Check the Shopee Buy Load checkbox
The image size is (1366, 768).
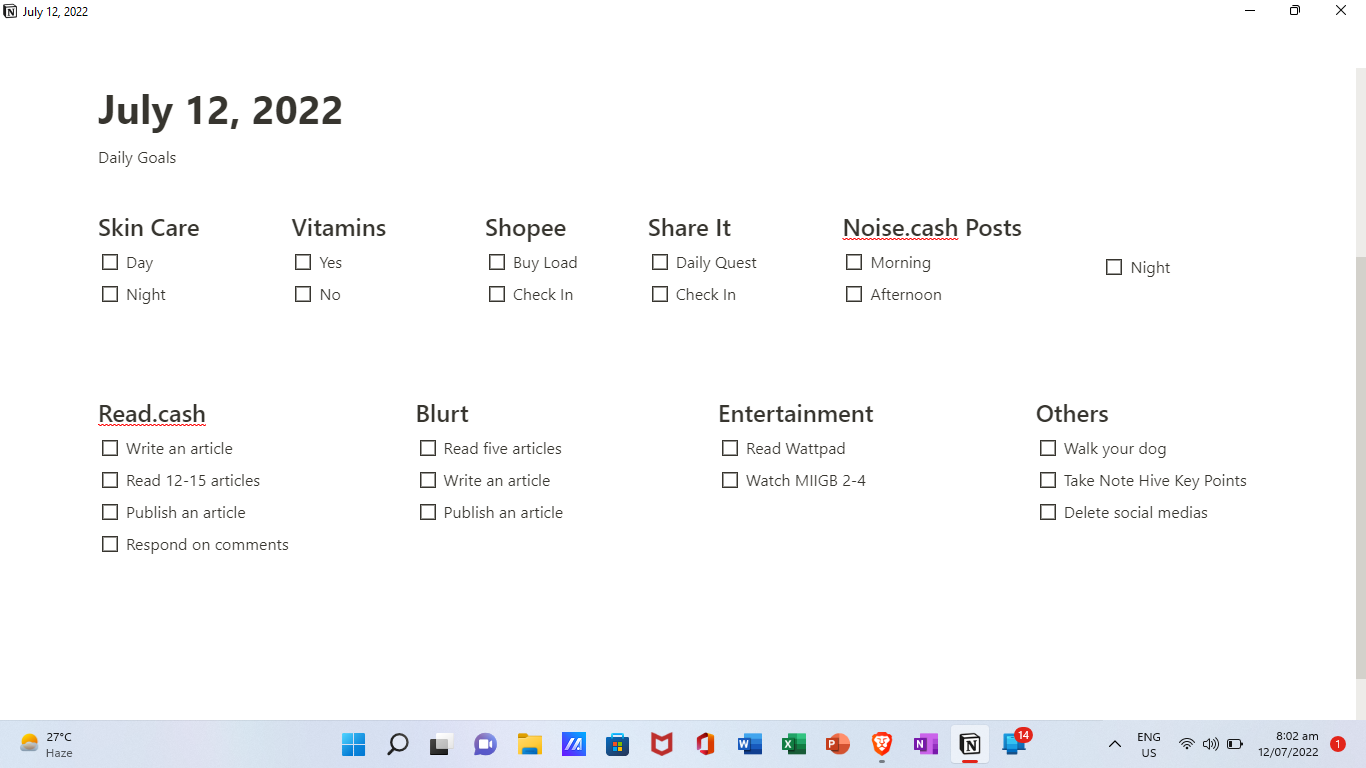(497, 262)
